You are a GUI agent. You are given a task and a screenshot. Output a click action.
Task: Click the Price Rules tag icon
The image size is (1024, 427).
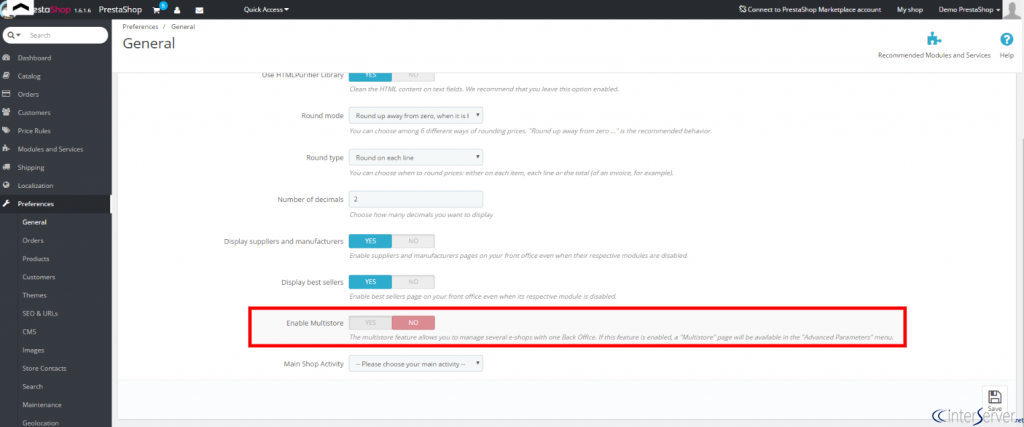click(6, 131)
